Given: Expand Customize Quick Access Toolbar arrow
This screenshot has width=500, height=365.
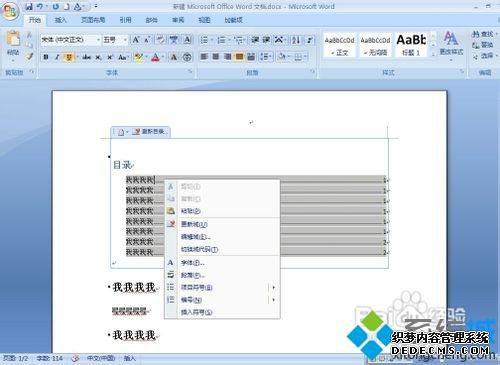Looking at the screenshot, I should [x=96, y=6].
